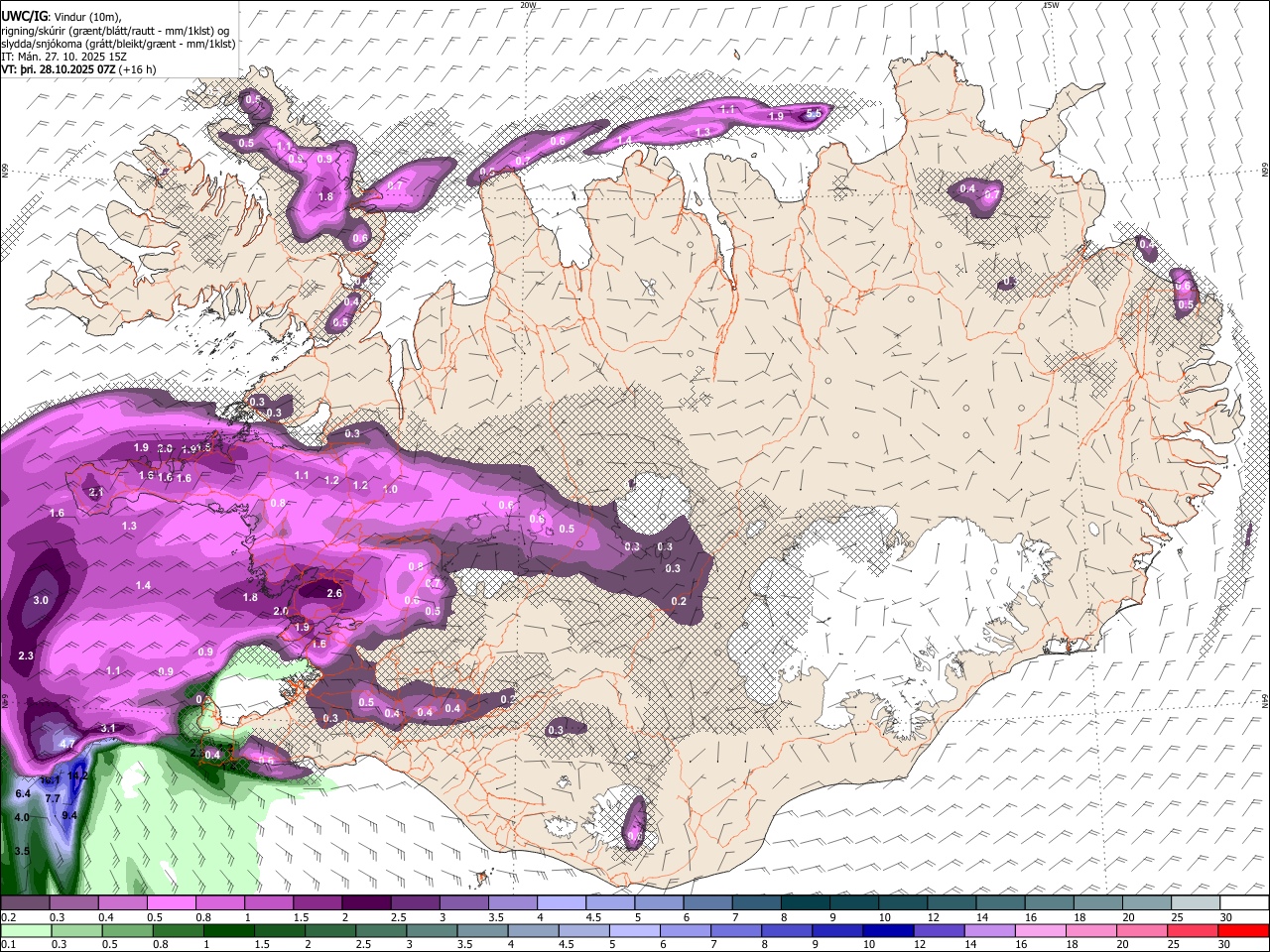1270x952 pixels.
Task: Click the 4.0 rainfall value over the sea
Action: click(22, 817)
